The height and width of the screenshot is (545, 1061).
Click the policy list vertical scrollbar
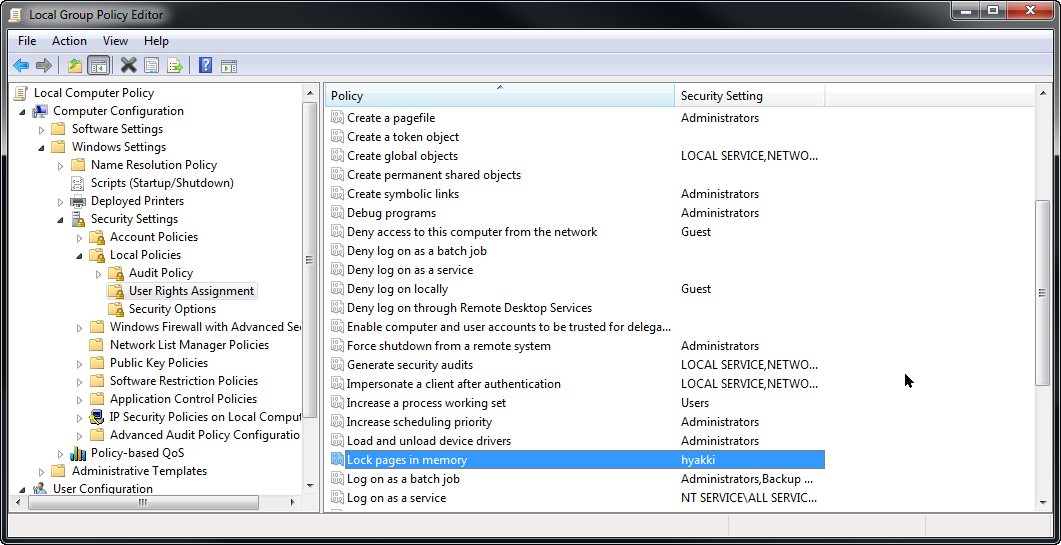point(1043,290)
